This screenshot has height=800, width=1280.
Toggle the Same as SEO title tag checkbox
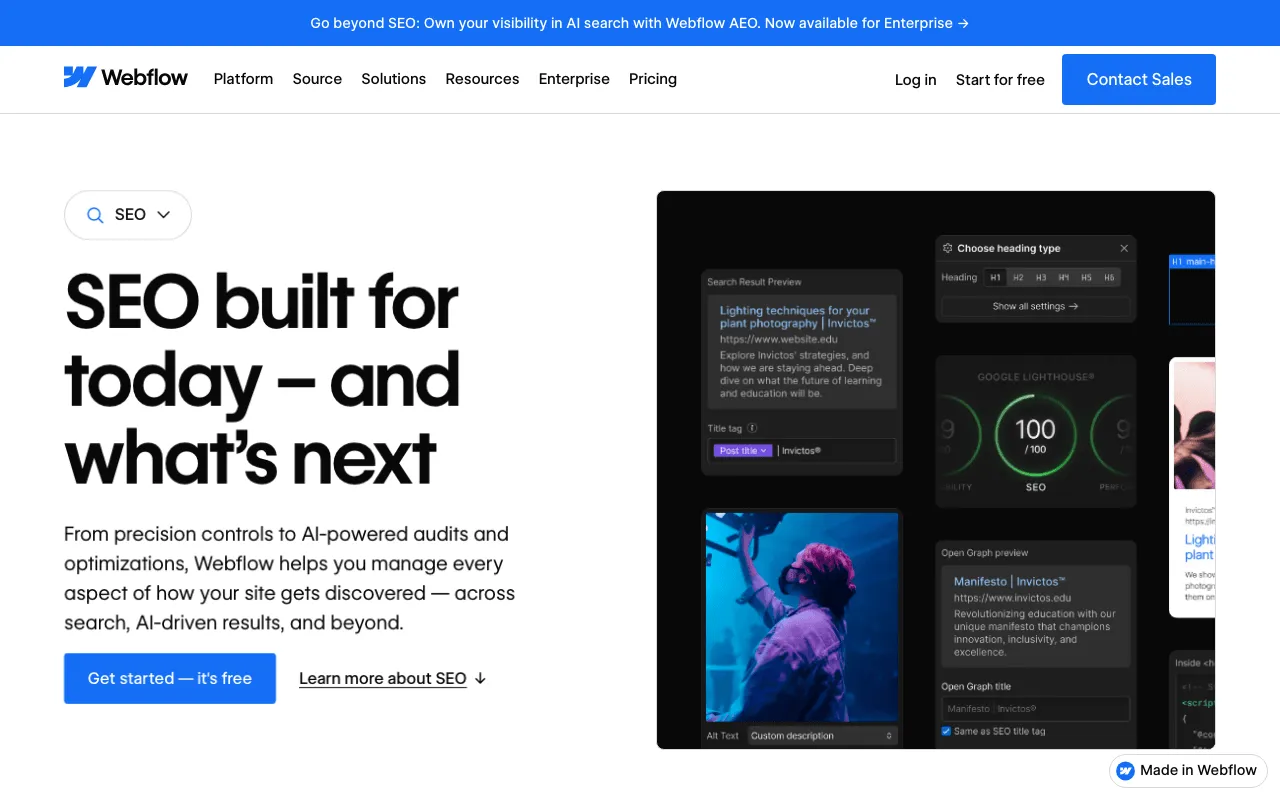(x=946, y=731)
